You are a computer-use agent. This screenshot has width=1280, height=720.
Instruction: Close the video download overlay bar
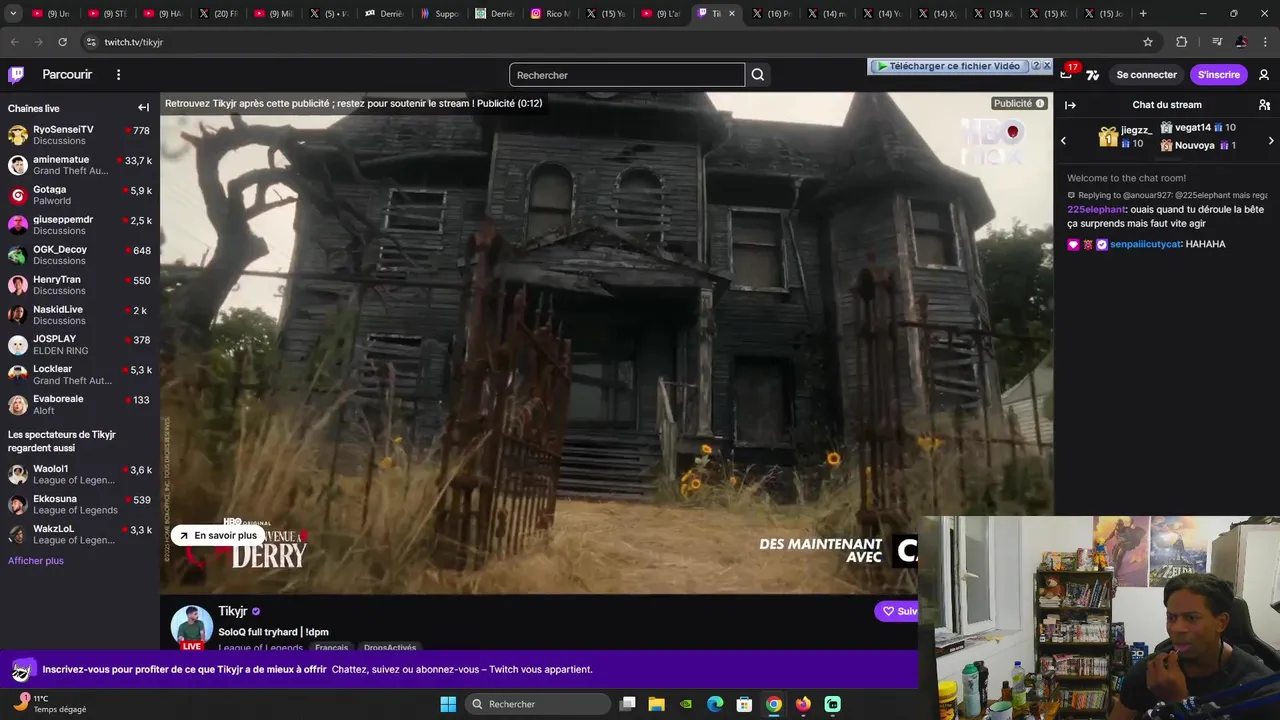(1047, 66)
